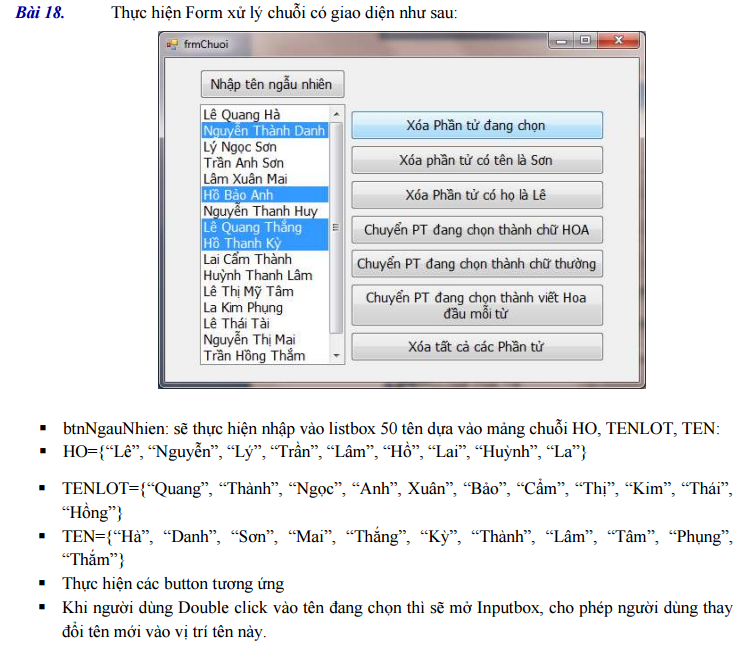This screenshot has width=747, height=650.
Task: Click the frmChuoi form icon in title bar
Action: tap(171, 44)
